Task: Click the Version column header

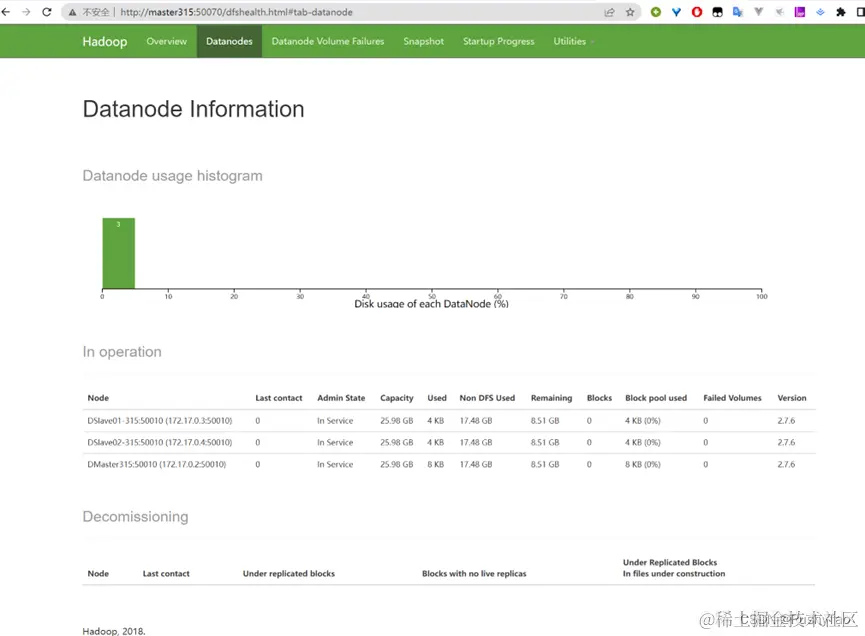Action: (792, 398)
